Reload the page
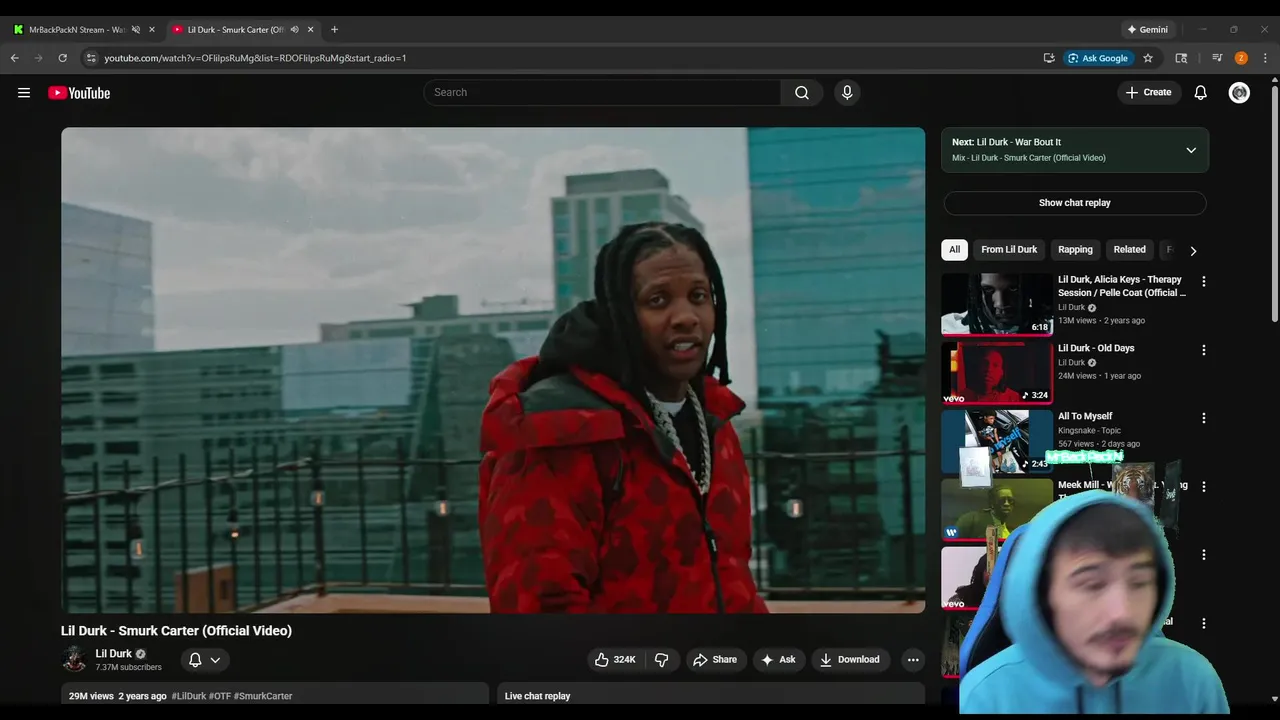This screenshot has height=720, width=1280. click(62, 58)
